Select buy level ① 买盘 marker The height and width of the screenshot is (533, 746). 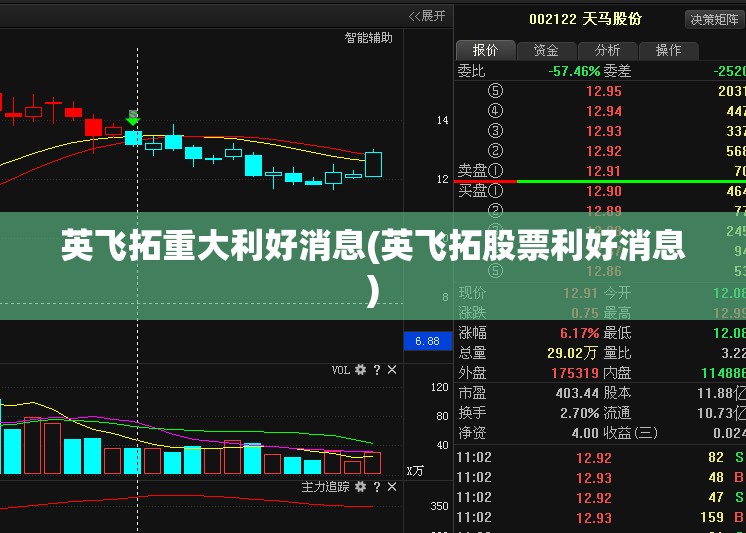481,191
